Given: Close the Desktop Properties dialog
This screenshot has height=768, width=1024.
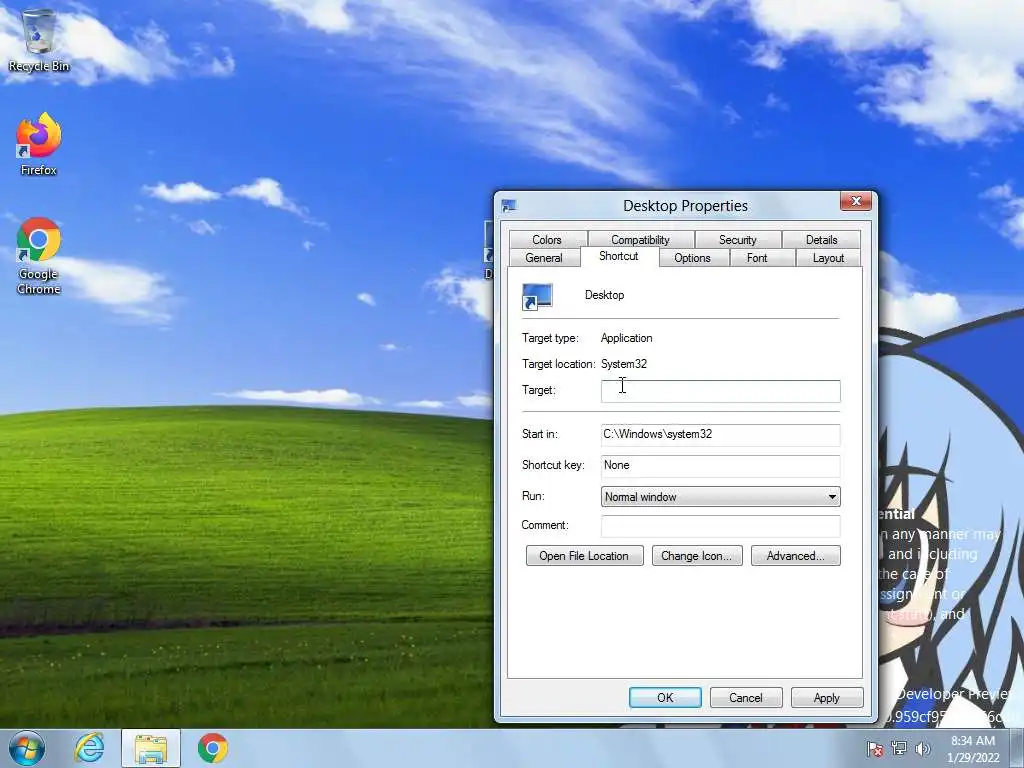Looking at the screenshot, I should click(x=856, y=201).
